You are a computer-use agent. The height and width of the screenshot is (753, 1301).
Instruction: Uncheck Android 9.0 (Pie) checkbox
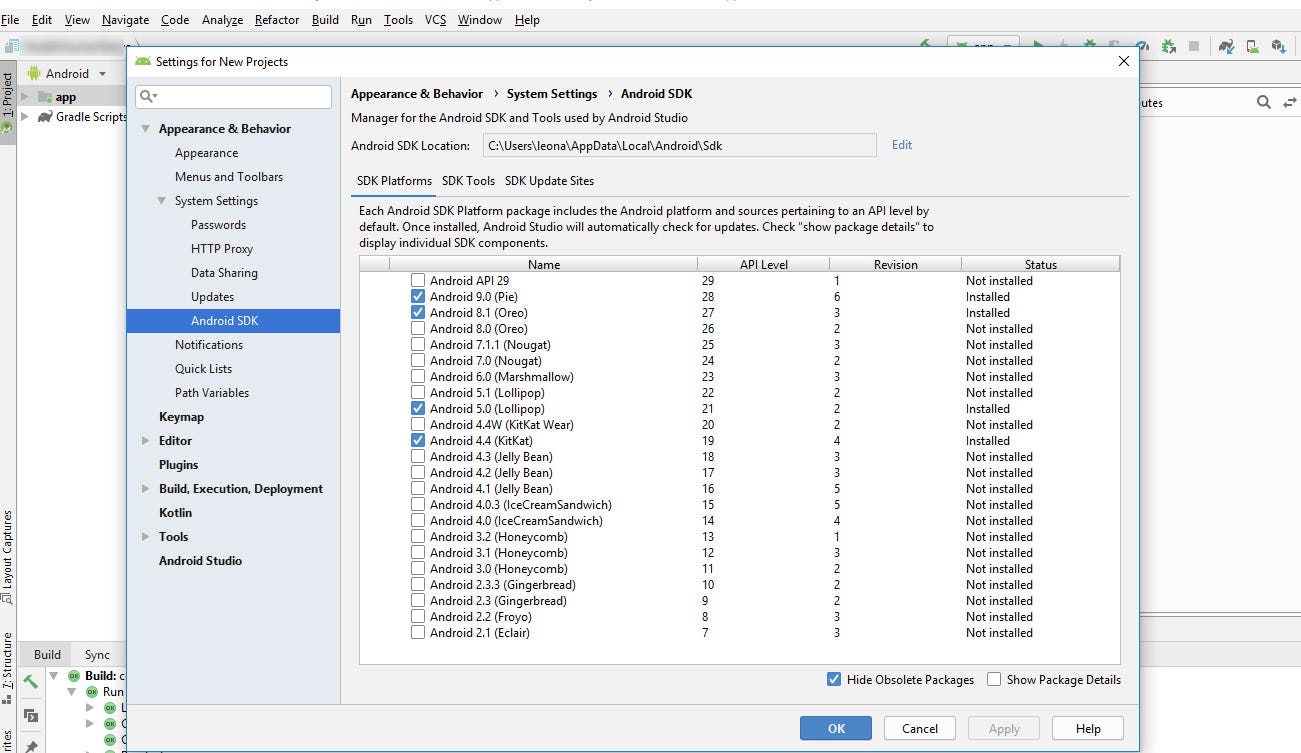click(x=418, y=297)
